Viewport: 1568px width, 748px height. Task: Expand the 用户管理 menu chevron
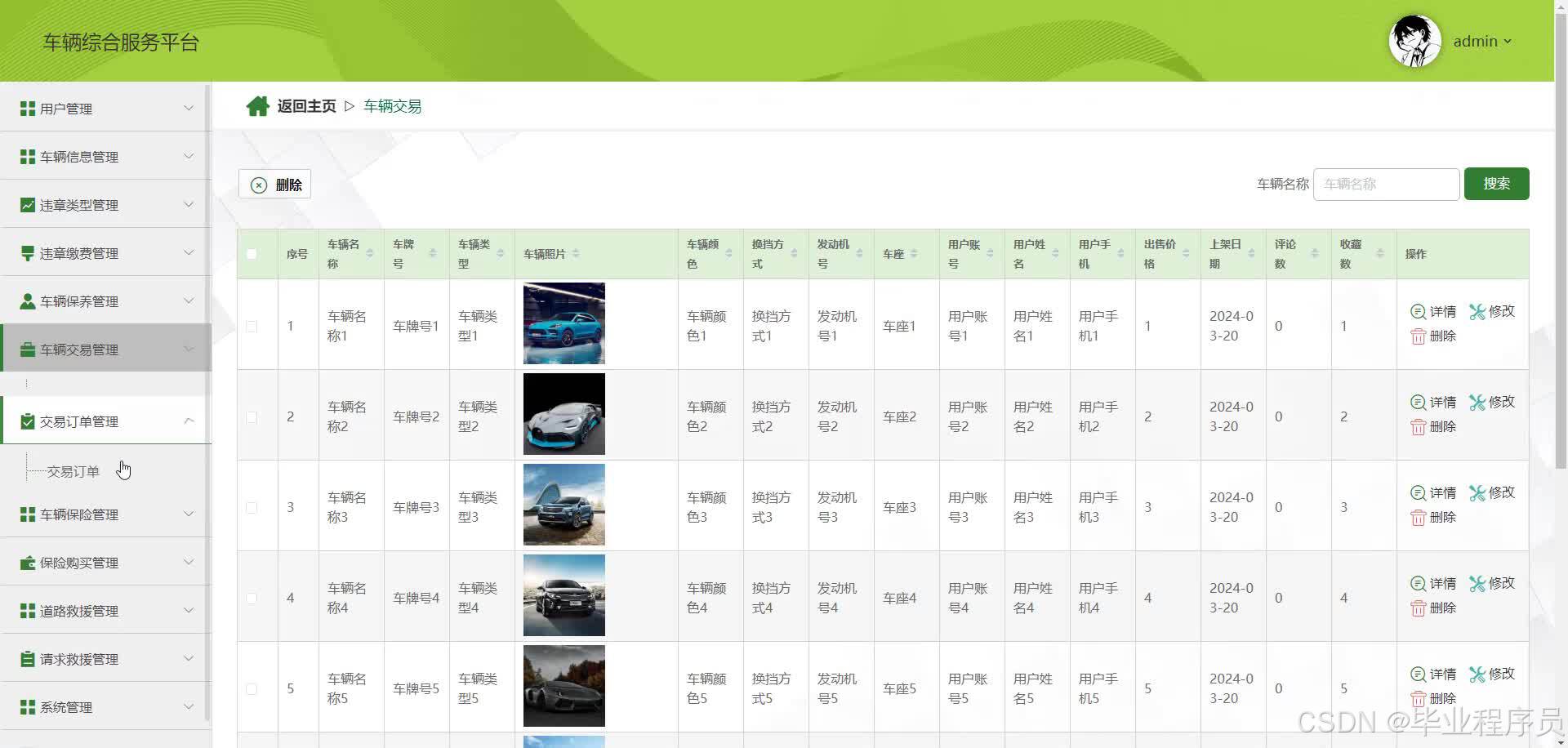tap(189, 108)
